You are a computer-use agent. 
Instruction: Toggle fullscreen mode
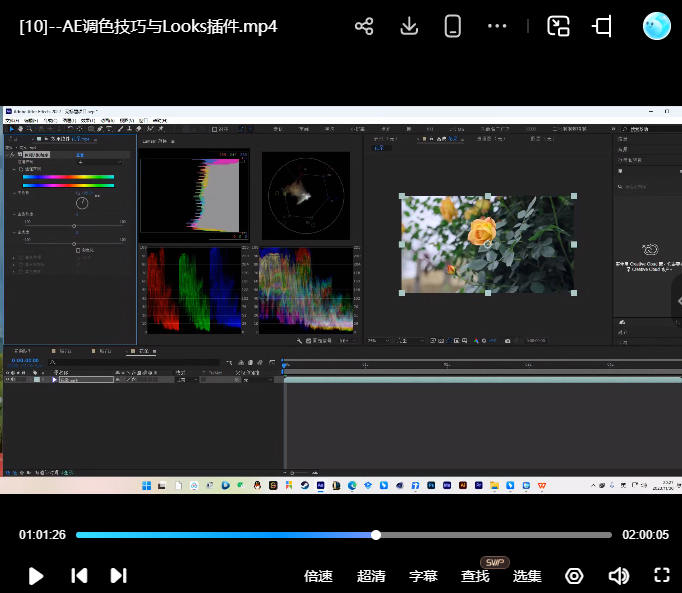click(x=661, y=575)
